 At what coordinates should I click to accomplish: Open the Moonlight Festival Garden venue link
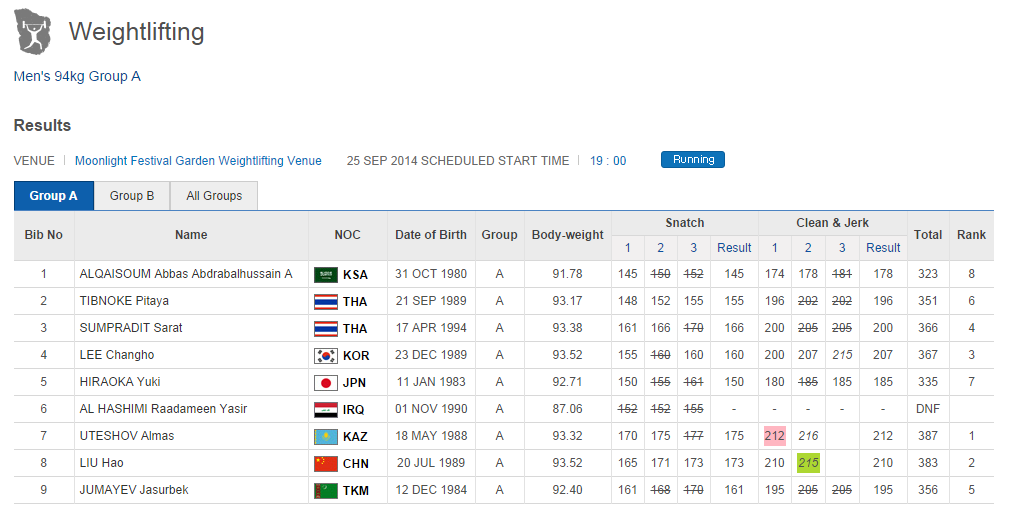(198, 160)
